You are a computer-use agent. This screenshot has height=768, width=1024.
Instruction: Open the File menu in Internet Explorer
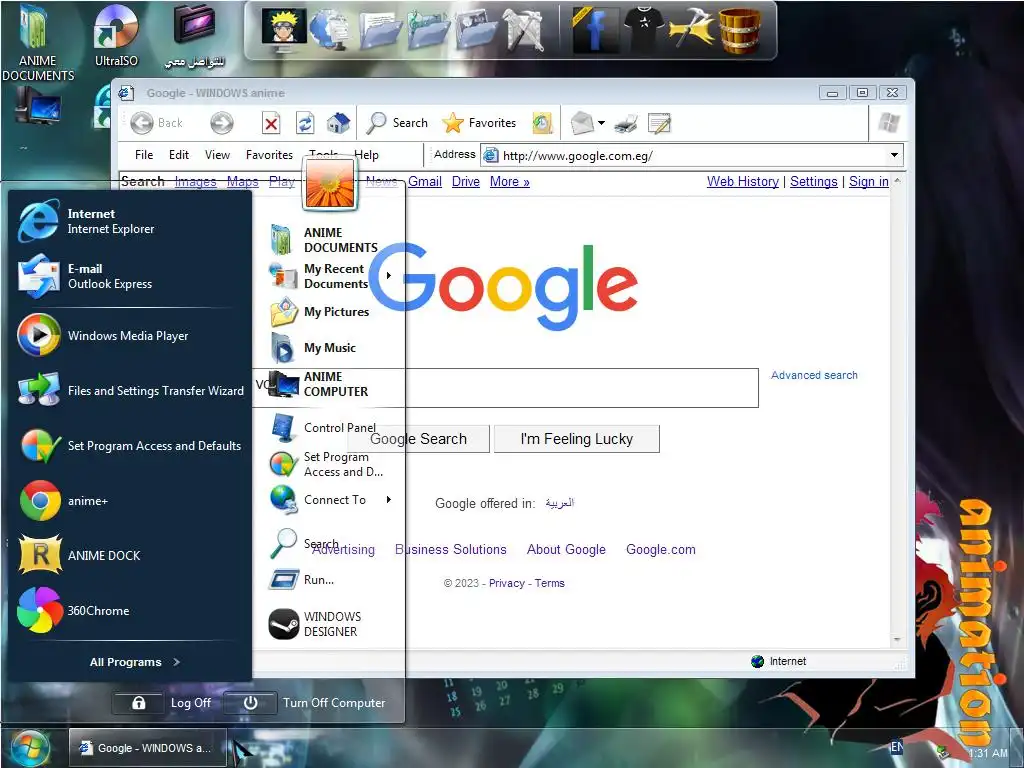click(x=144, y=155)
